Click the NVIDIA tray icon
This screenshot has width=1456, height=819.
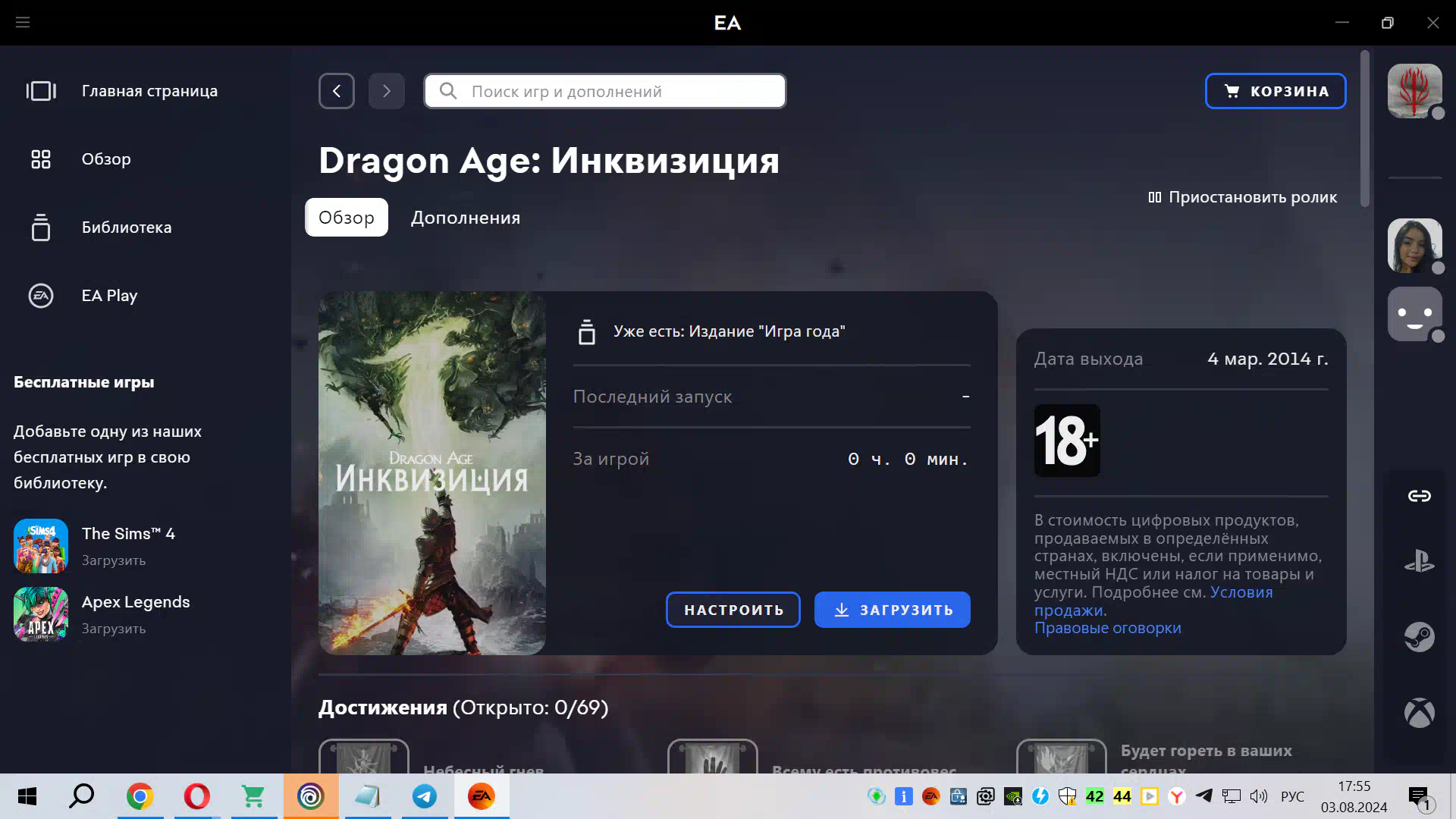tap(1013, 796)
